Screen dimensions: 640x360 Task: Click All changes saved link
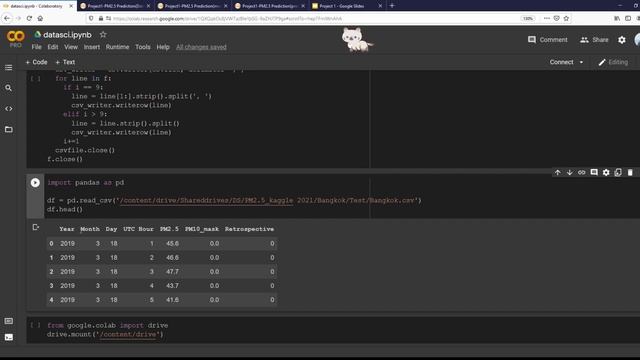point(201,47)
